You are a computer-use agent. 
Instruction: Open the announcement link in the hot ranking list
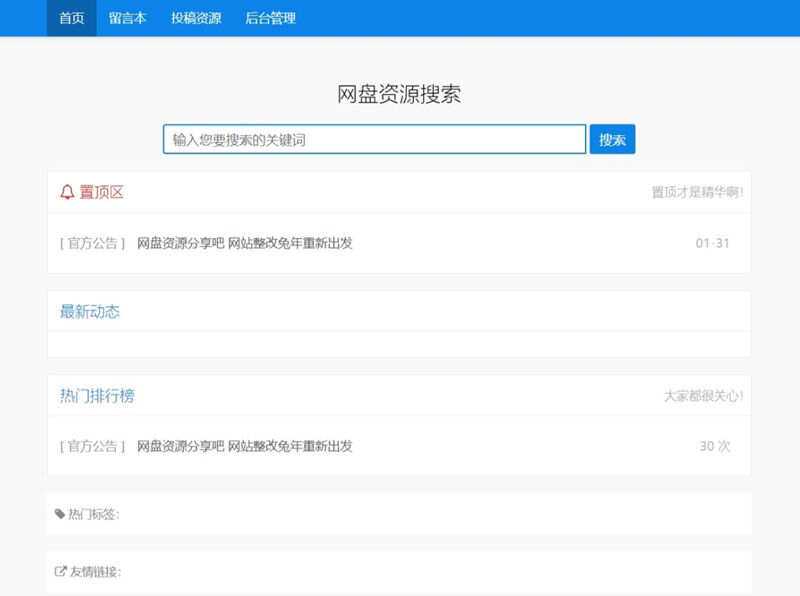[x=244, y=446]
